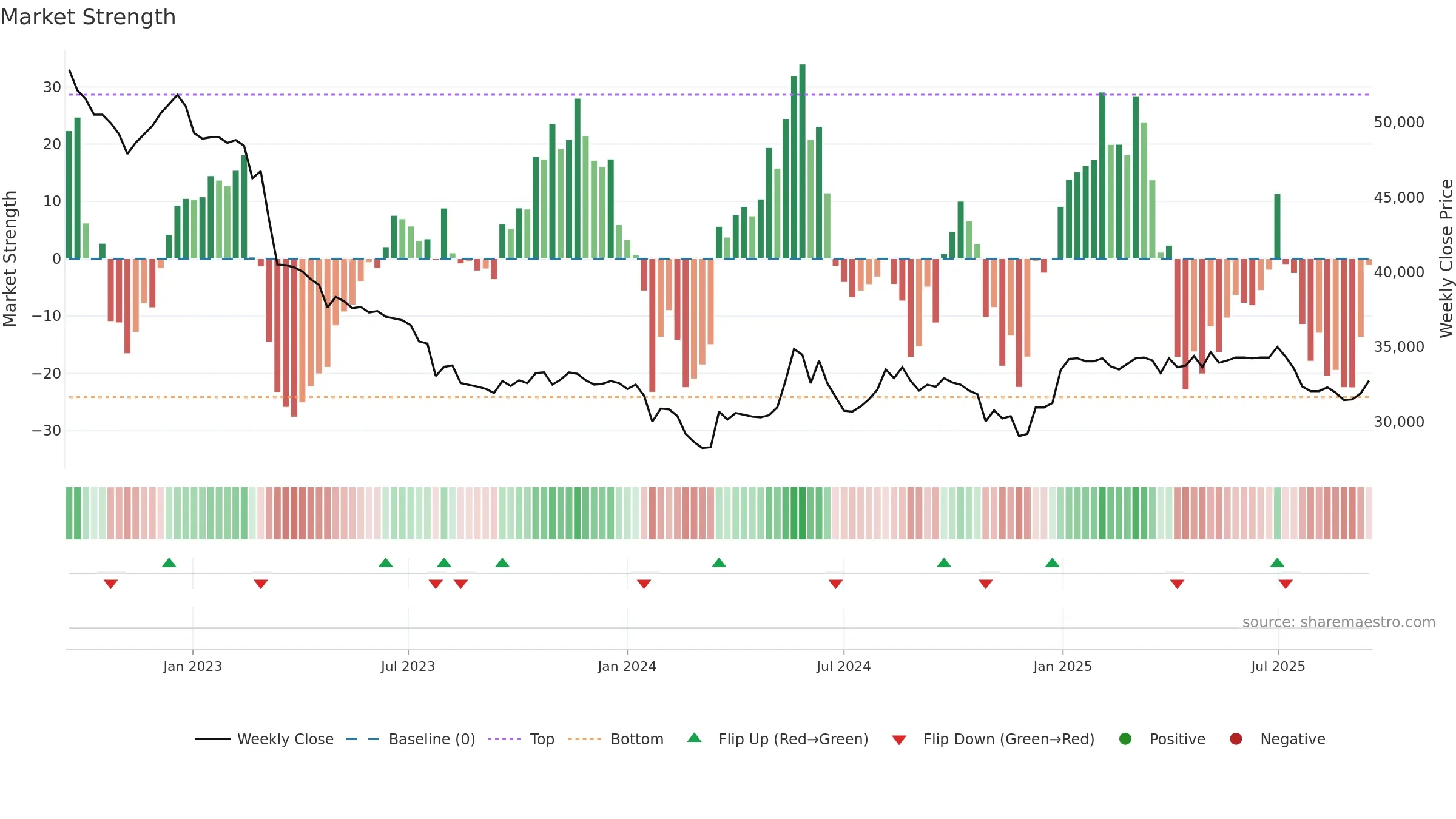The width and height of the screenshot is (1456, 819).
Task: Select the Flip Down marker just after Jul 2025
Action: pyautogui.click(x=1286, y=584)
